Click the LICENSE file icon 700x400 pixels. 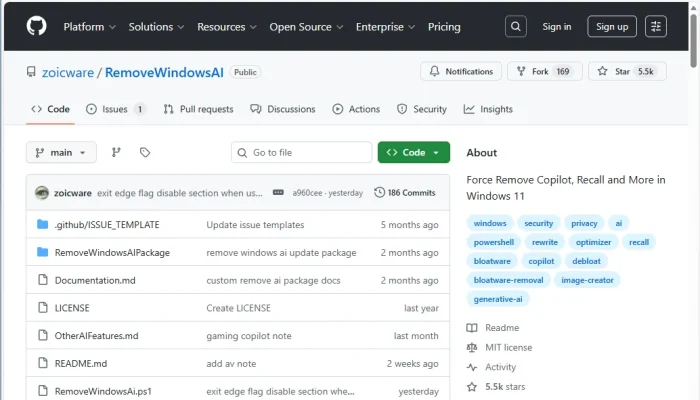43,308
